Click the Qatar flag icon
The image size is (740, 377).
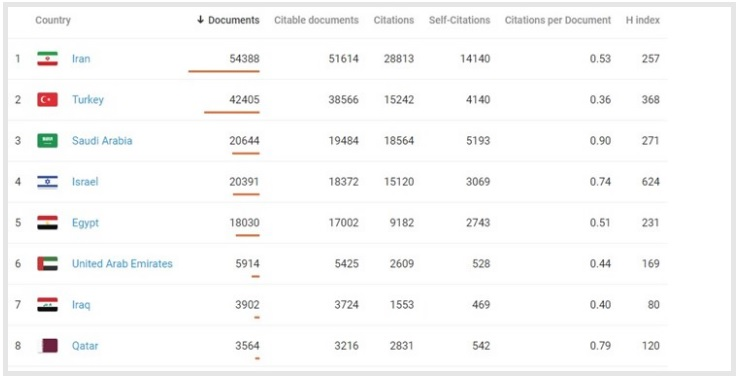[x=47, y=346]
